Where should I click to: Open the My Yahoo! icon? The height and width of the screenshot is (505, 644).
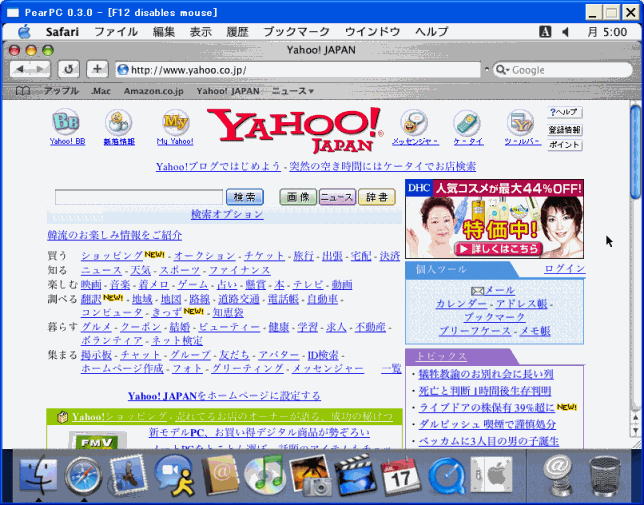pyautogui.click(x=175, y=123)
